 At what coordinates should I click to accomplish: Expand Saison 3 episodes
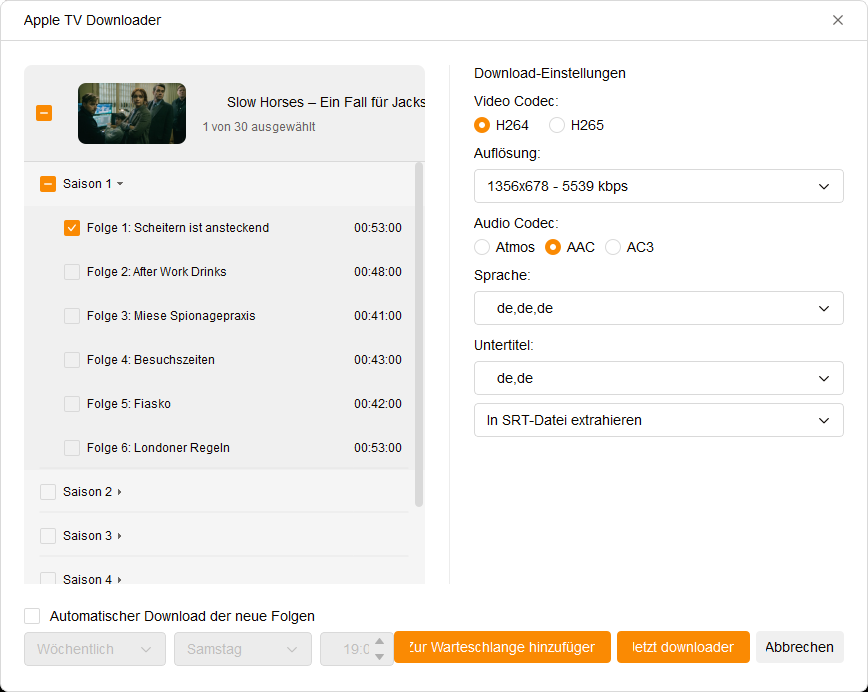click(x=120, y=536)
